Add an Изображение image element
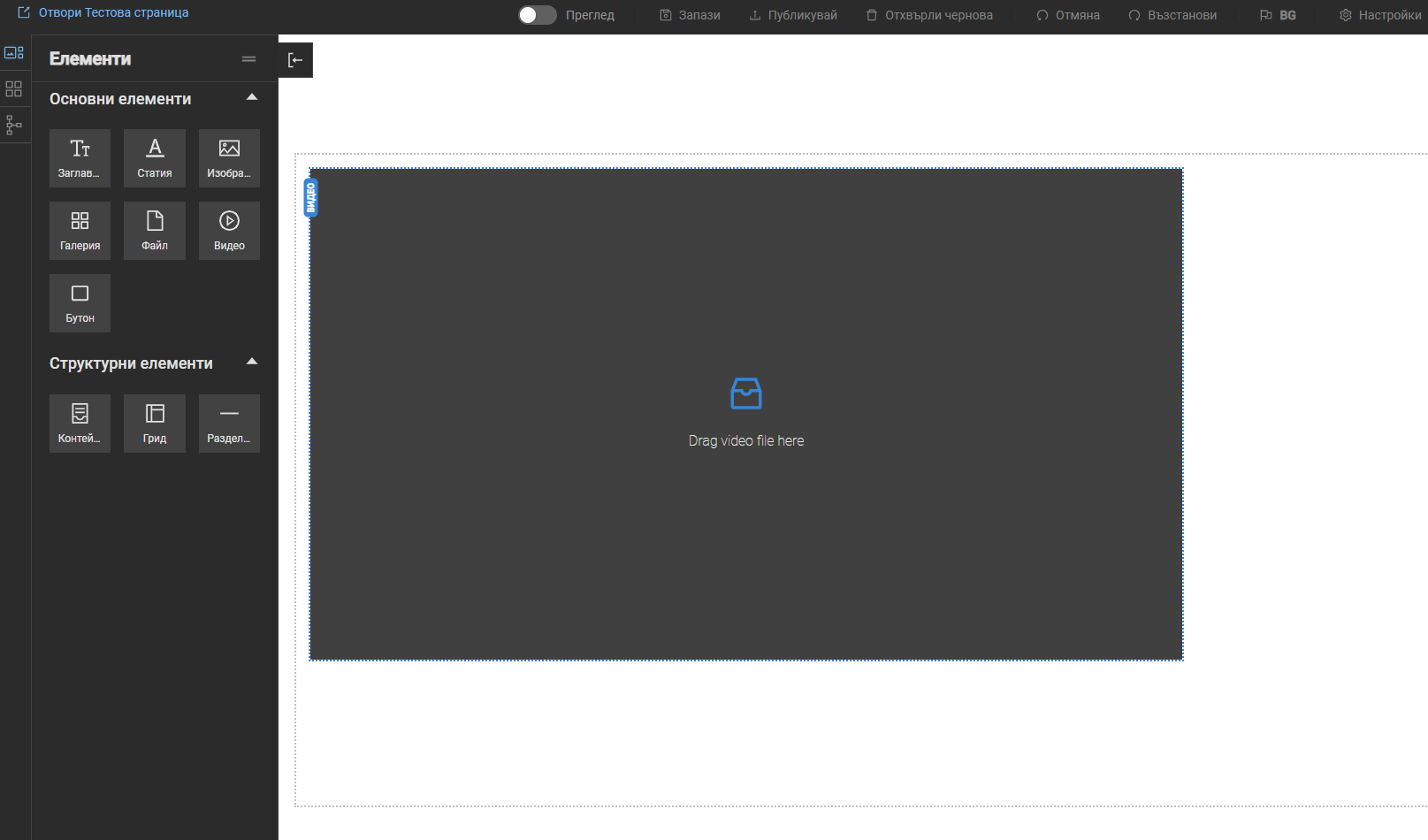The image size is (1428, 840). (229, 157)
